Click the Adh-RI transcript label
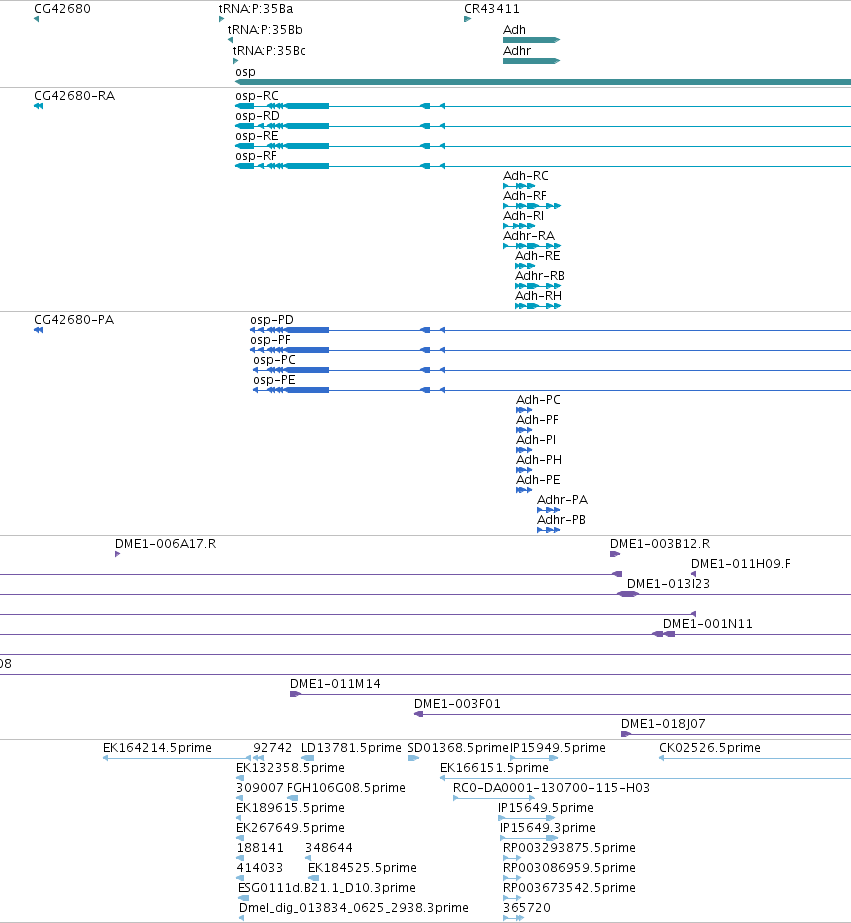The height and width of the screenshot is (923, 851). pyautogui.click(x=524, y=216)
